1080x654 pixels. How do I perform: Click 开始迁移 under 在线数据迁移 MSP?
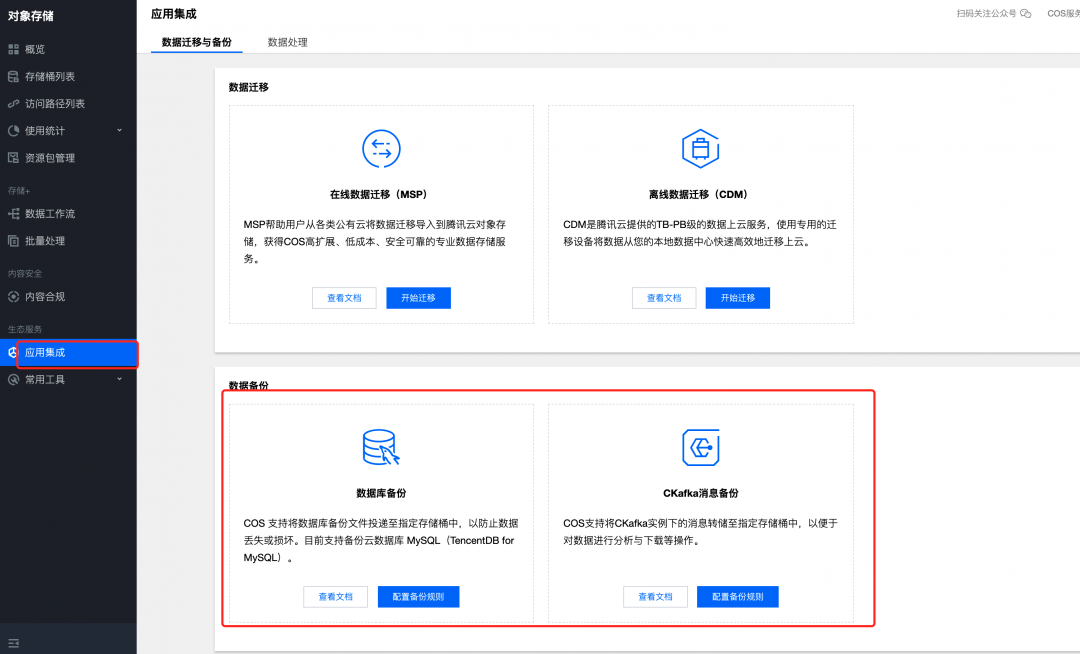[418, 298]
